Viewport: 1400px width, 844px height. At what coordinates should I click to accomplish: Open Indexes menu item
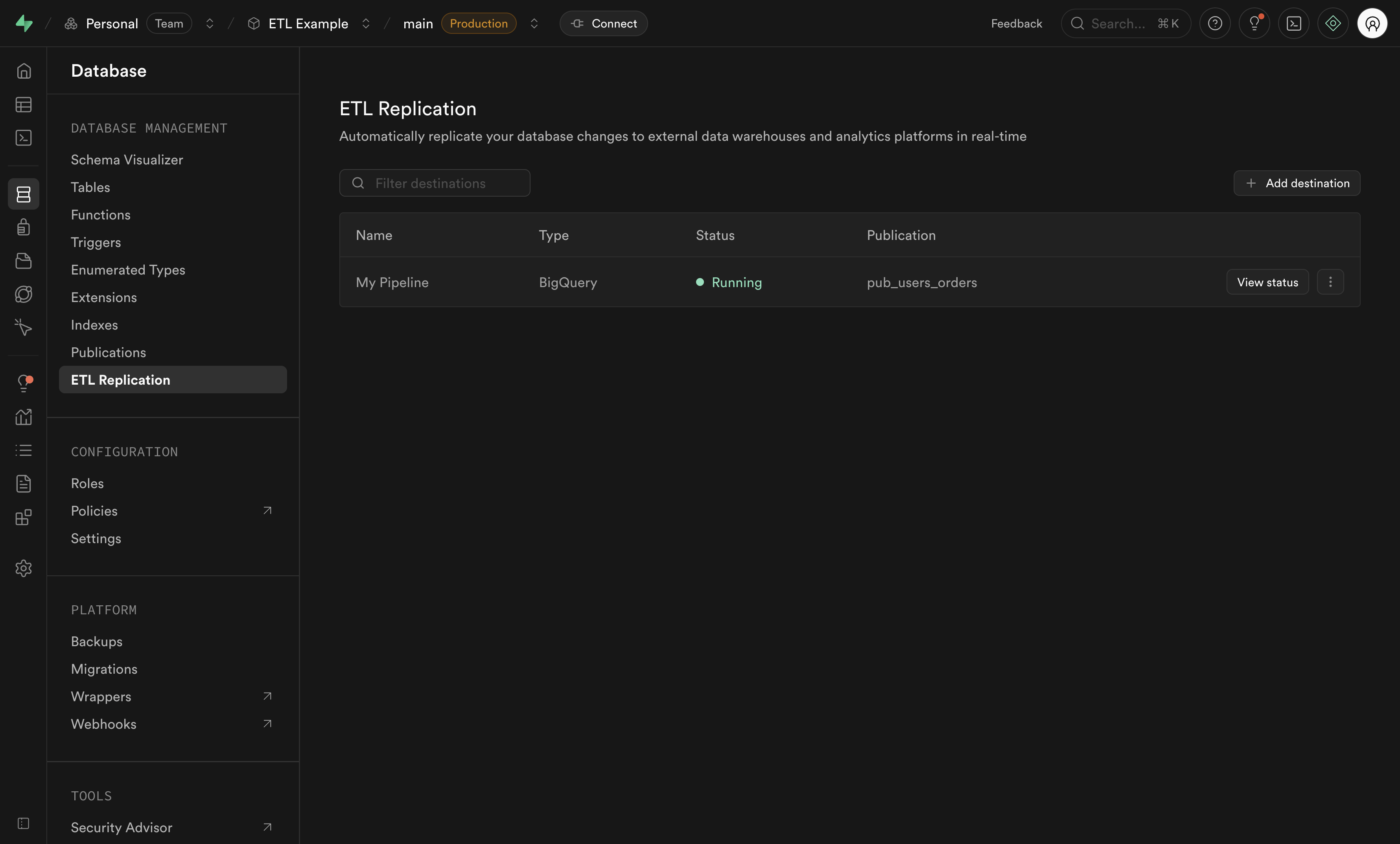[173, 325]
